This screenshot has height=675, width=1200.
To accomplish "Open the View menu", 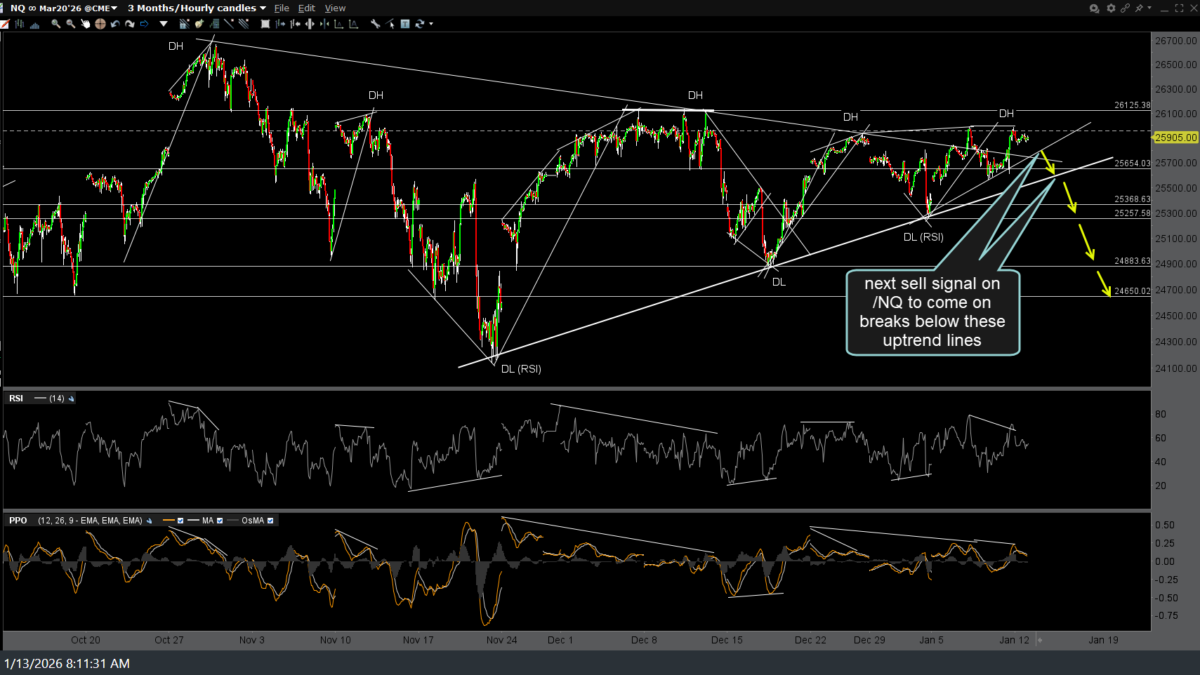I will click(335, 8).
